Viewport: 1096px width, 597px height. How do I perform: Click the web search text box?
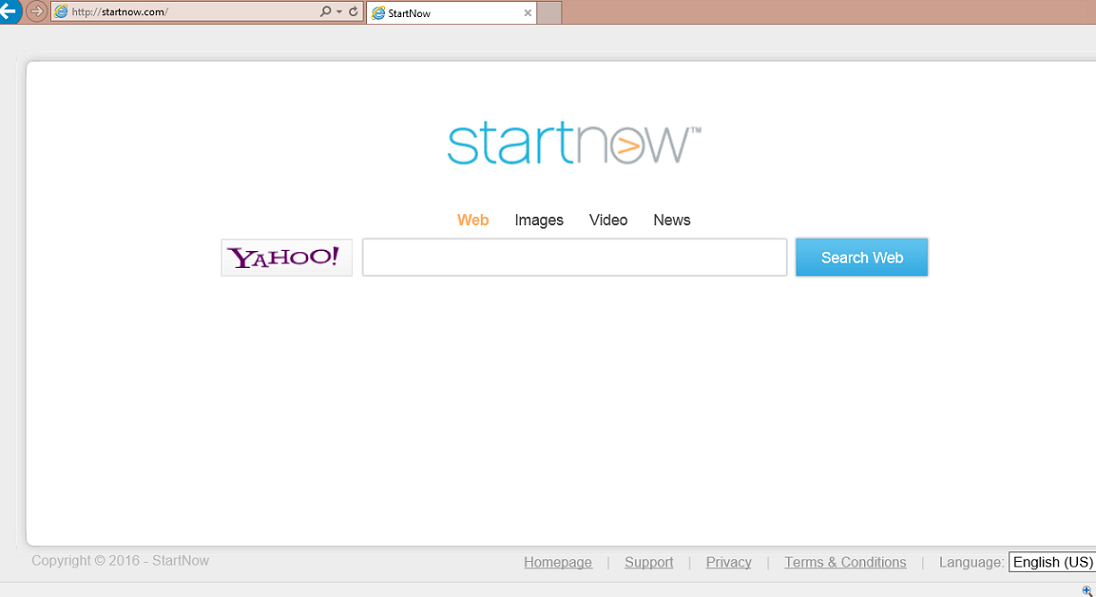pyautogui.click(x=575, y=257)
